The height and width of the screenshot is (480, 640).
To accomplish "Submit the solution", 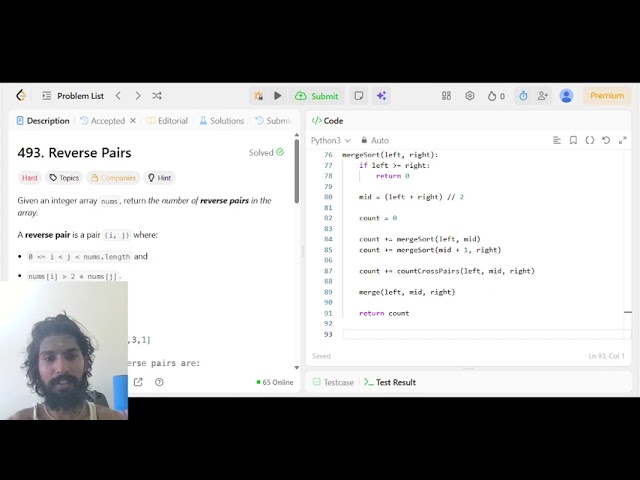I will pos(317,96).
